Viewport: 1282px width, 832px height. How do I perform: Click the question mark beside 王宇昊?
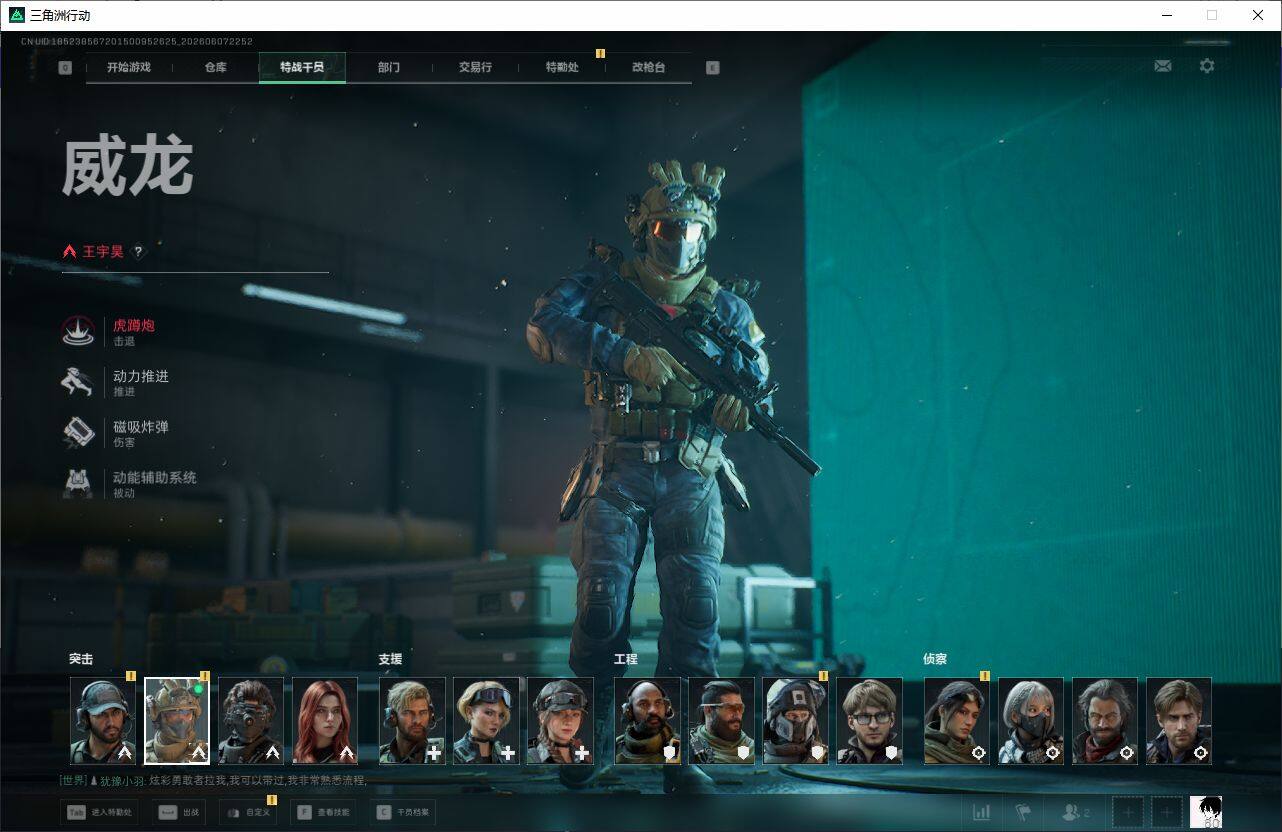coord(138,252)
